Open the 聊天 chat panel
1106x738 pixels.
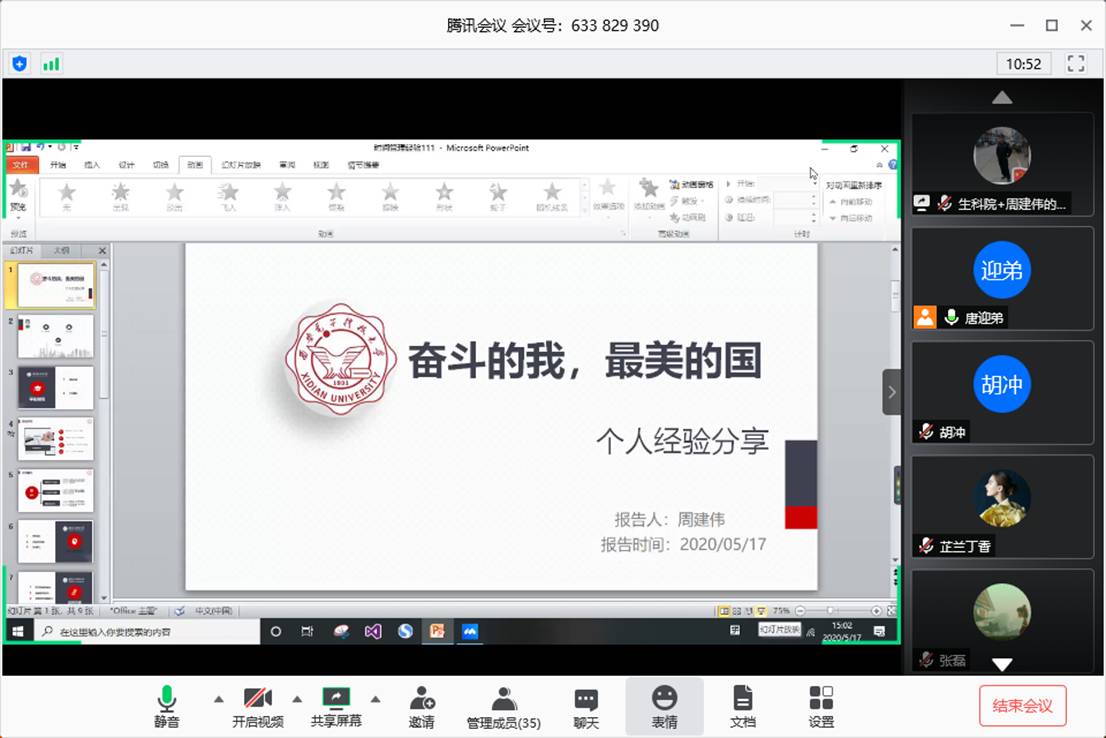tap(586, 706)
